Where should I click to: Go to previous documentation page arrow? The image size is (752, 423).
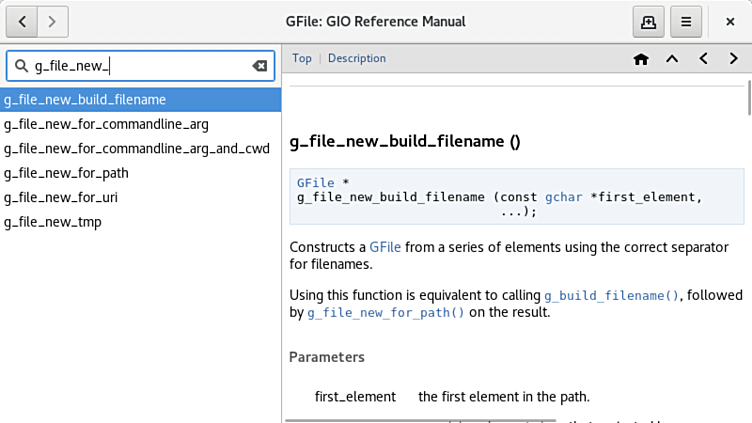703,59
